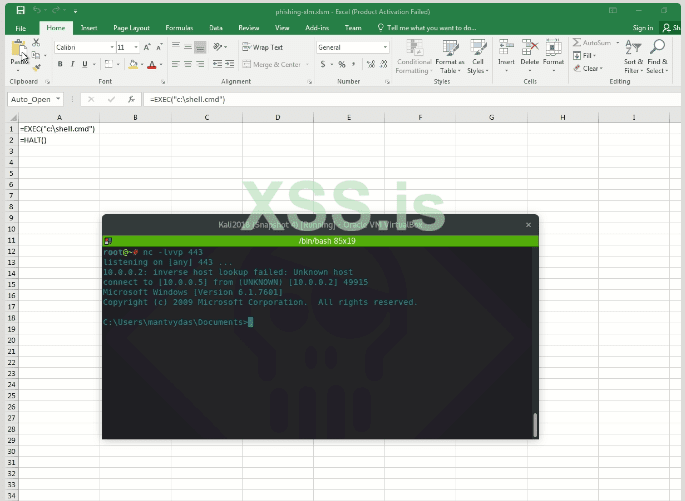
Task: Click Increase Indent icon
Action: click(229, 64)
